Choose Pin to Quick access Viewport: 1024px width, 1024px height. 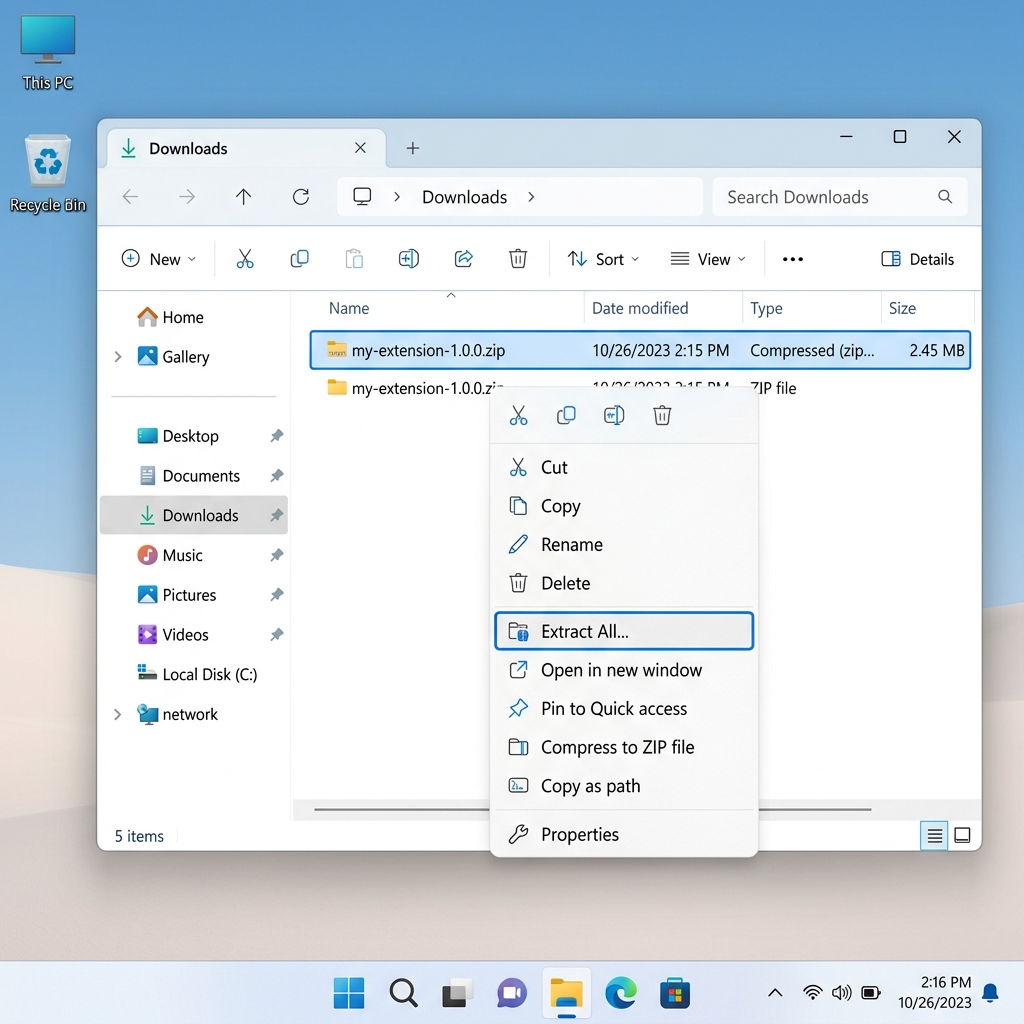point(624,709)
